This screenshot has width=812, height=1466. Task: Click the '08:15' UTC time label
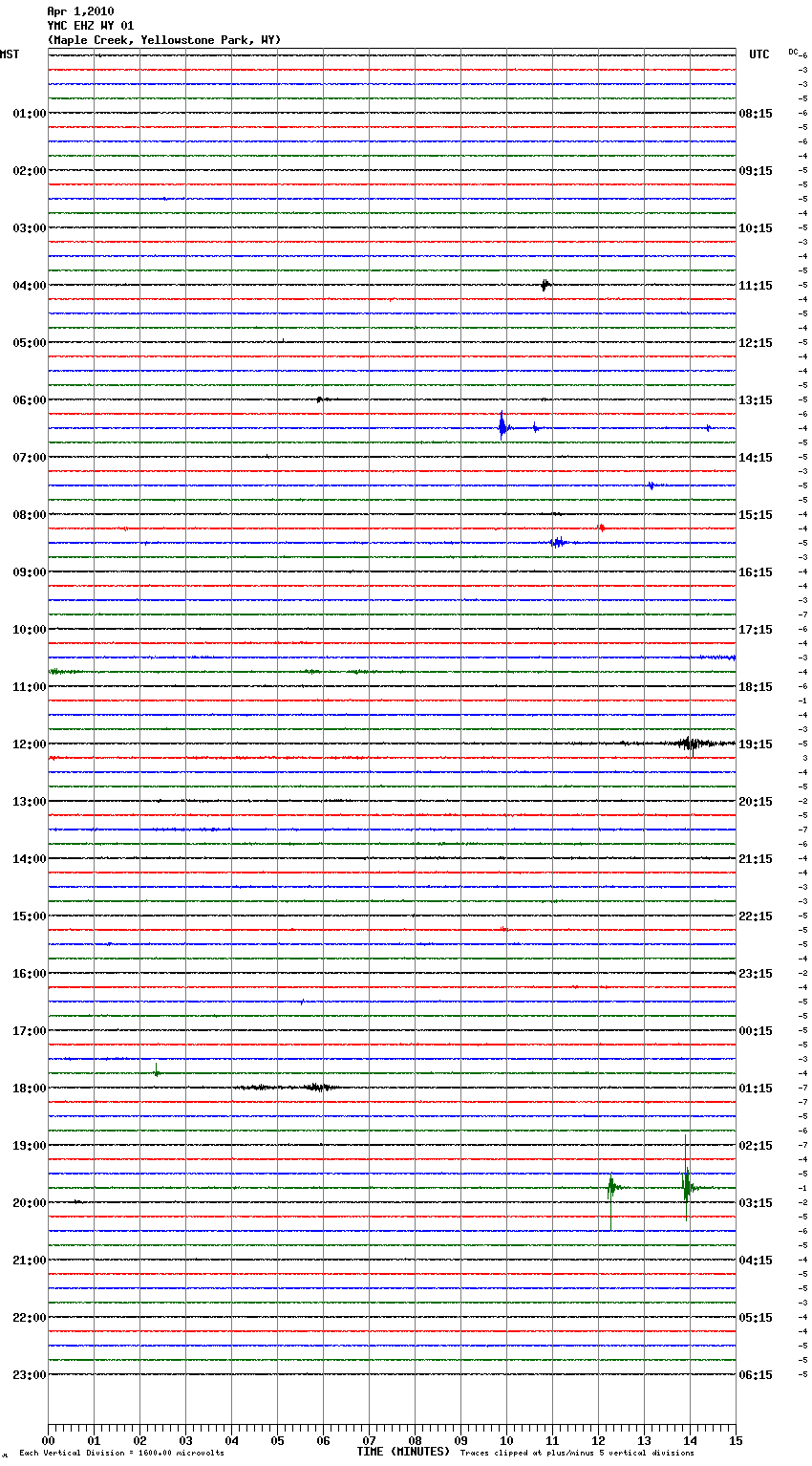756,114
